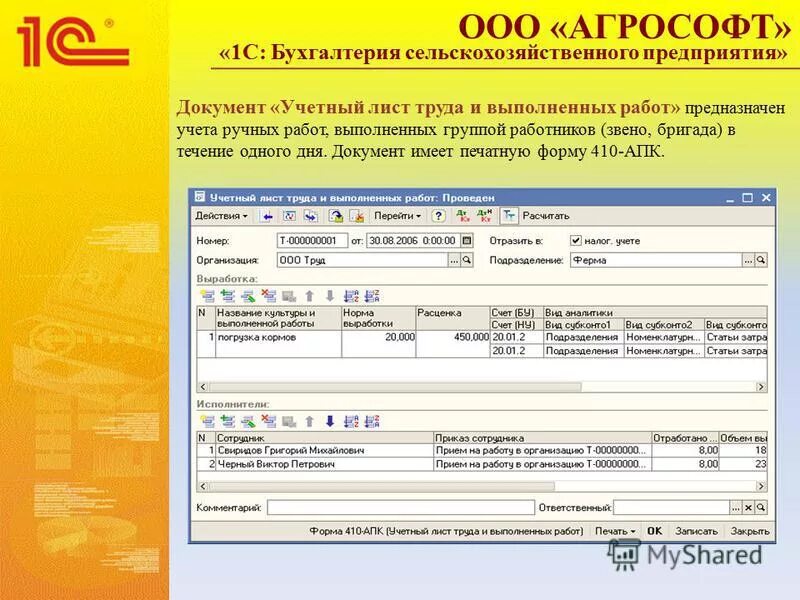The image size is (800, 600).
Task: Click the Дт/Кт postings icon on the toolbar
Action: click(x=461, y=213)
